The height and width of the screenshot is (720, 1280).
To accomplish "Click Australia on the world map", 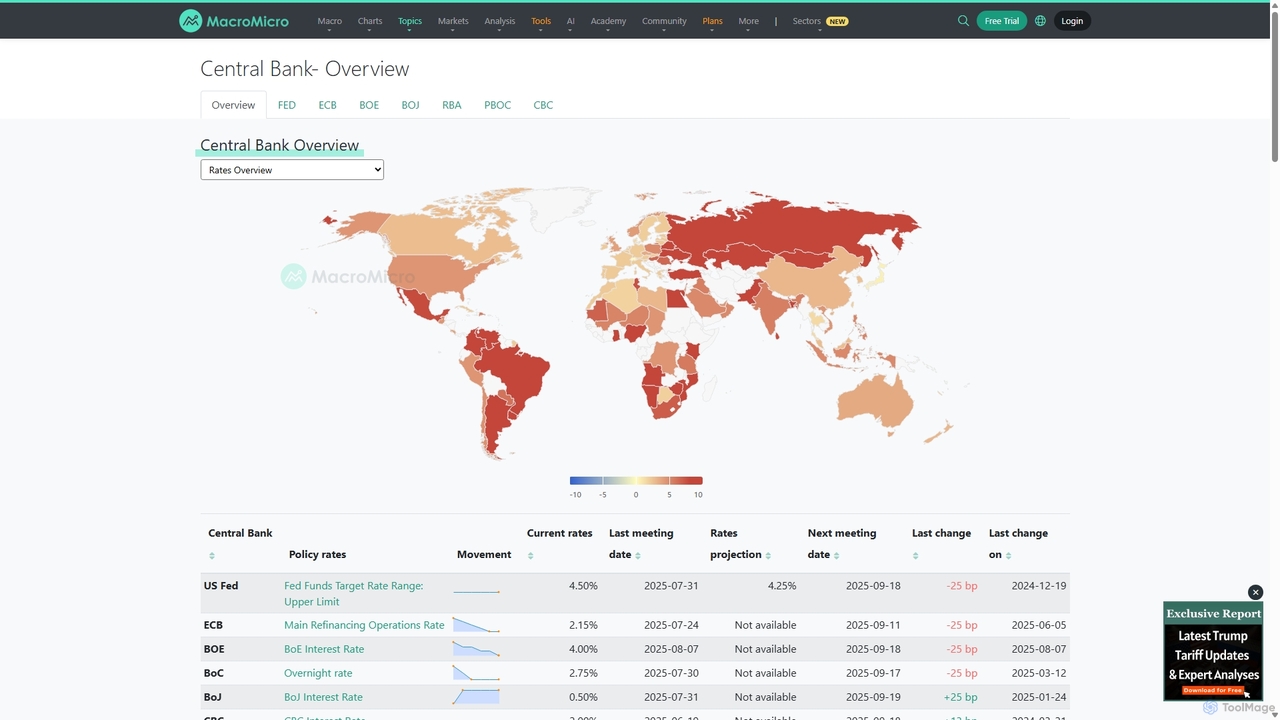I will pos(876,400).
